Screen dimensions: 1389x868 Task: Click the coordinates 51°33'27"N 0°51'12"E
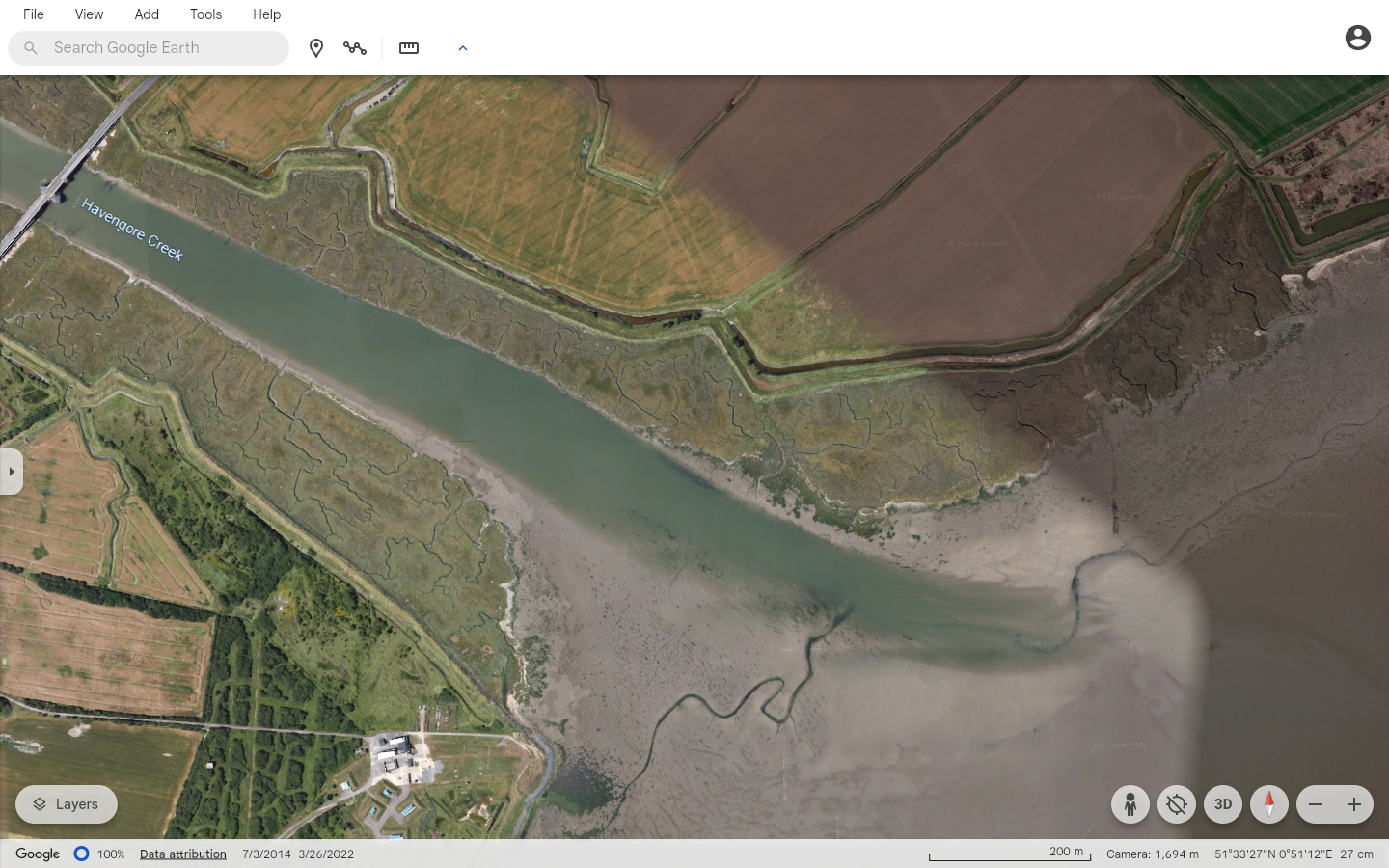(1273, 854)
